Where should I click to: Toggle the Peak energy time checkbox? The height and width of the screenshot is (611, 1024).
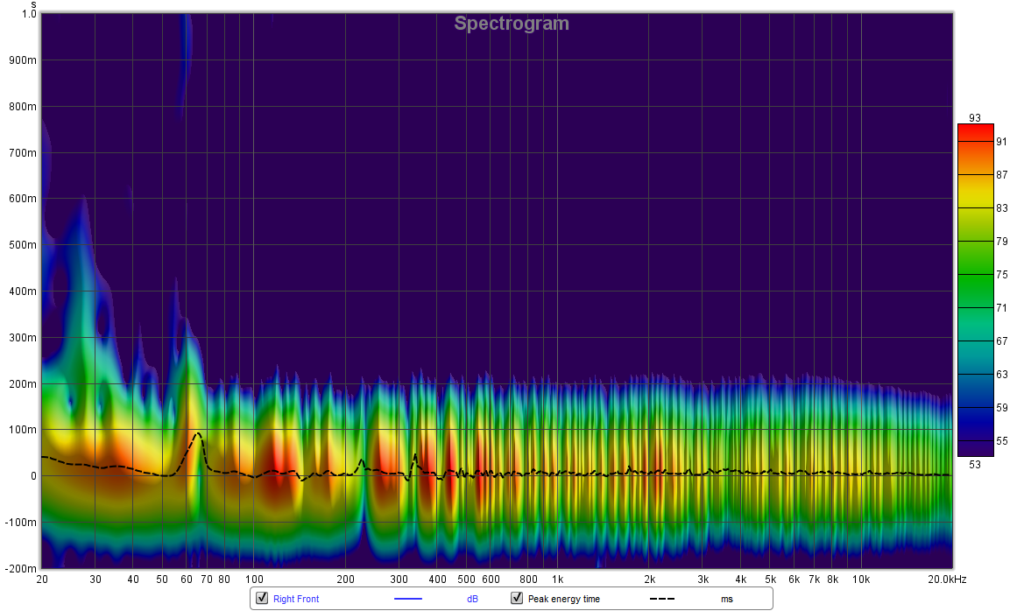tap(517, 598)
